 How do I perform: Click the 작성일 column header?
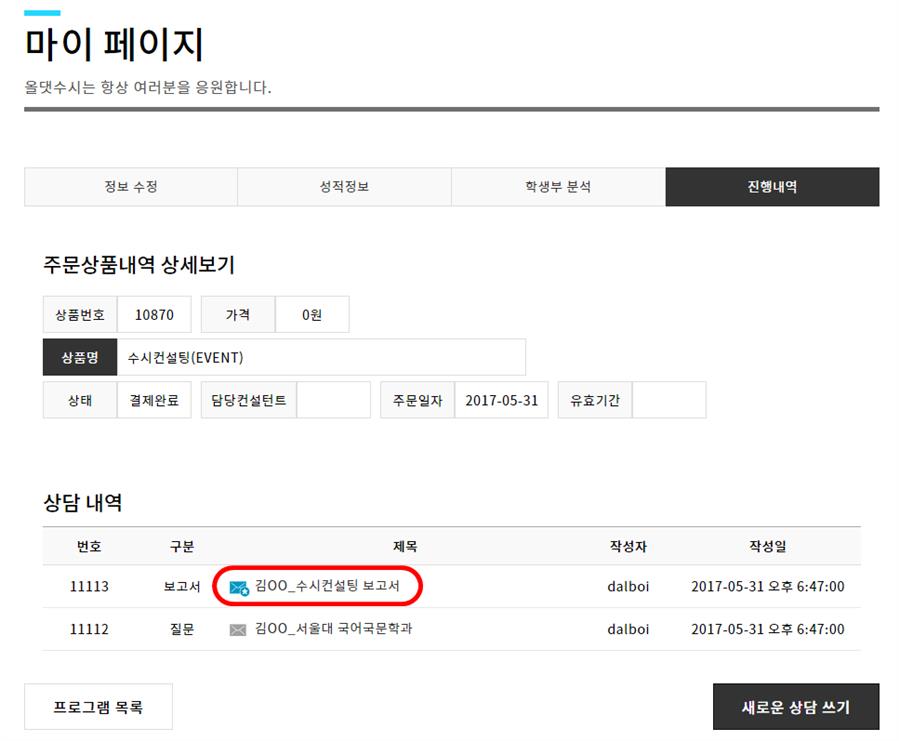pyautogui.click(x=767, y=546)
